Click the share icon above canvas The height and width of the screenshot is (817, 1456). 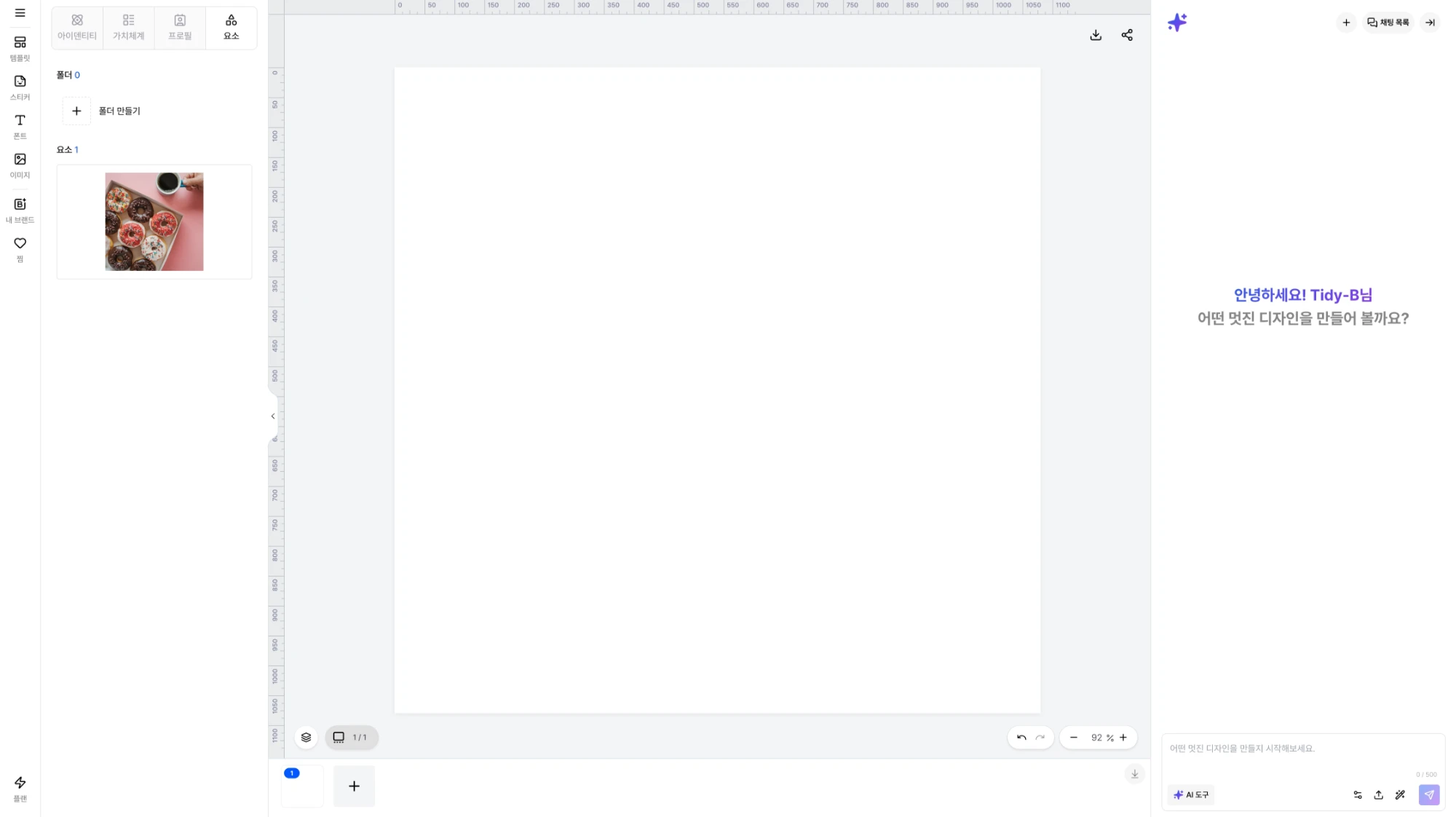[x=1127, y=35]
